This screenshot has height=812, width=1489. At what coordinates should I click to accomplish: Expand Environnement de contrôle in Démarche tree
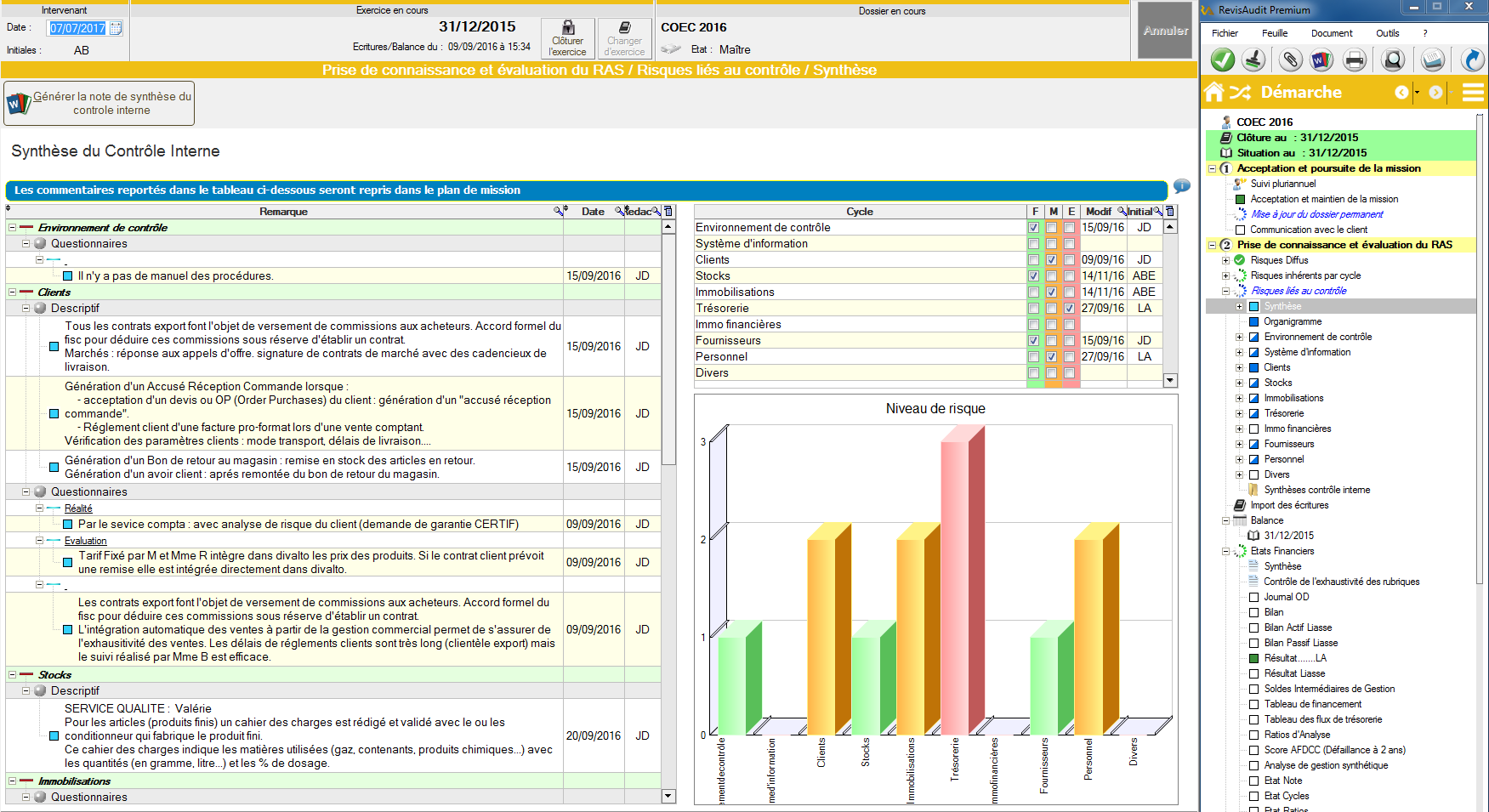pyautogui.click(x=1239, y=338)
